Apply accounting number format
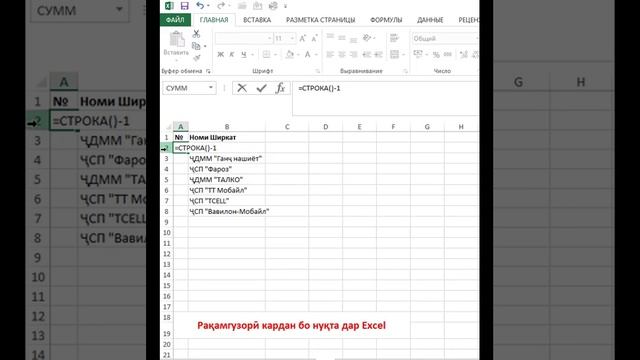The height and width of the screenshot is (360, 640). [x=418, y=54]
